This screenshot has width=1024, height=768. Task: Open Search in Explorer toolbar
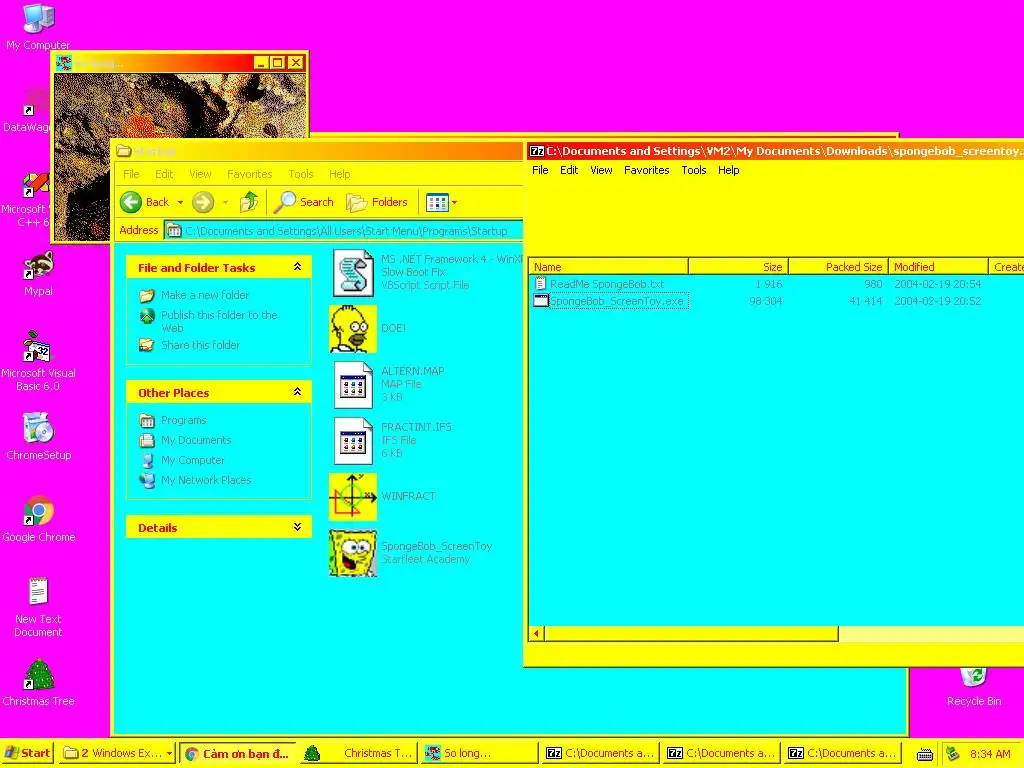pos(304,202)
